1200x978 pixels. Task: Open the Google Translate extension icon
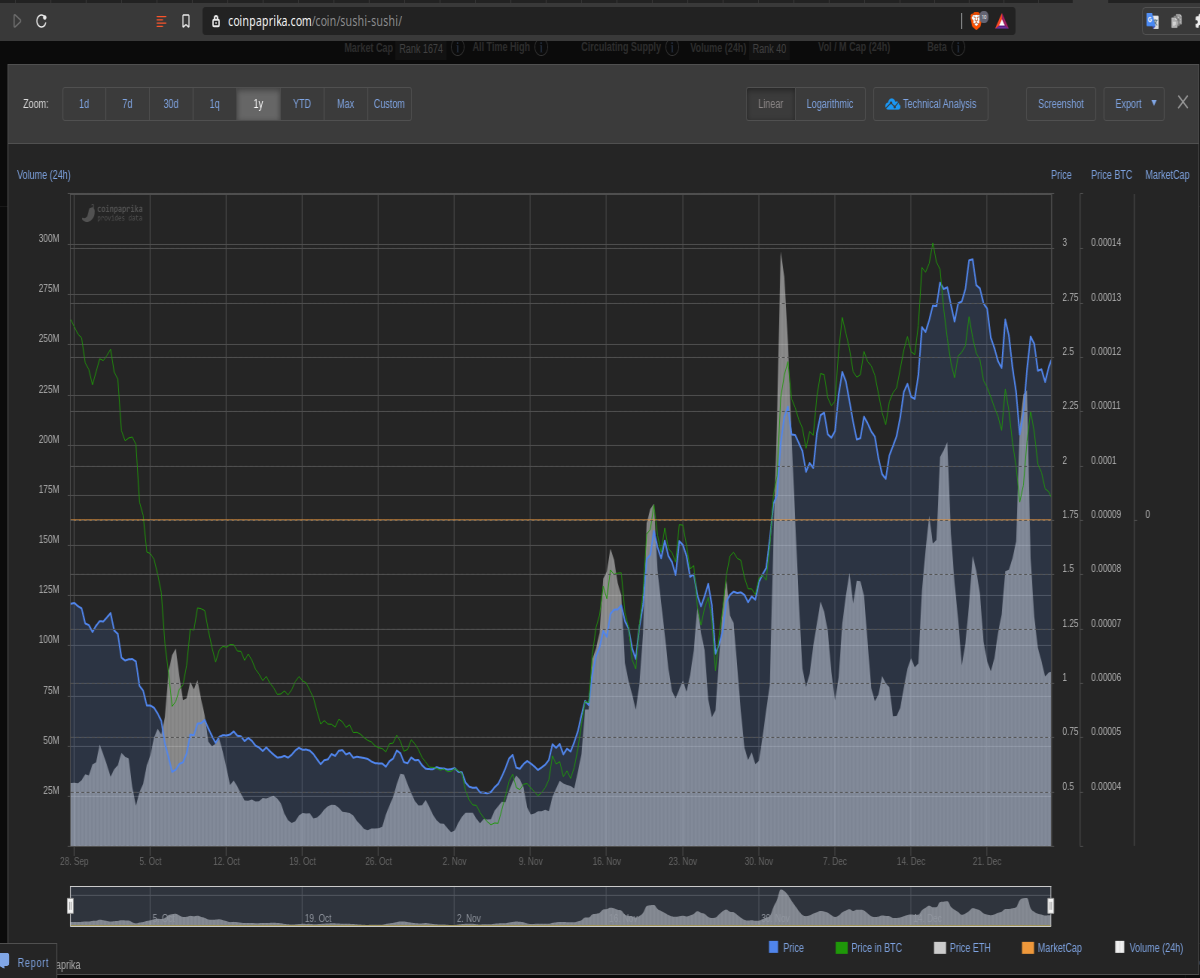coord(1152,20)
